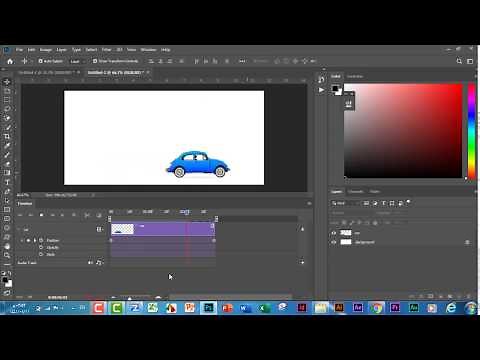Pick a hue on the rainbow spectrum strip
Viewport: 480px width, 360px height.
[x=471, y=131]
